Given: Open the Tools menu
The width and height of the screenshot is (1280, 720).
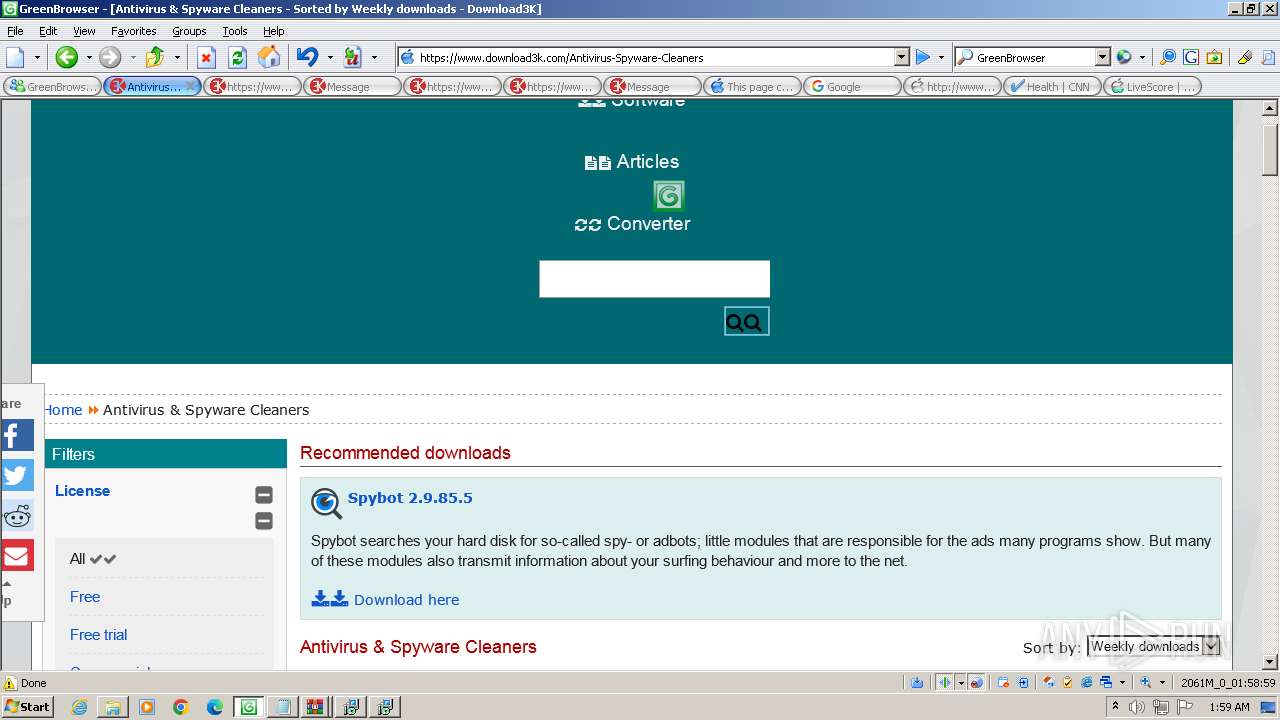Looking at the screenshot, I should [x=235, y=31].
